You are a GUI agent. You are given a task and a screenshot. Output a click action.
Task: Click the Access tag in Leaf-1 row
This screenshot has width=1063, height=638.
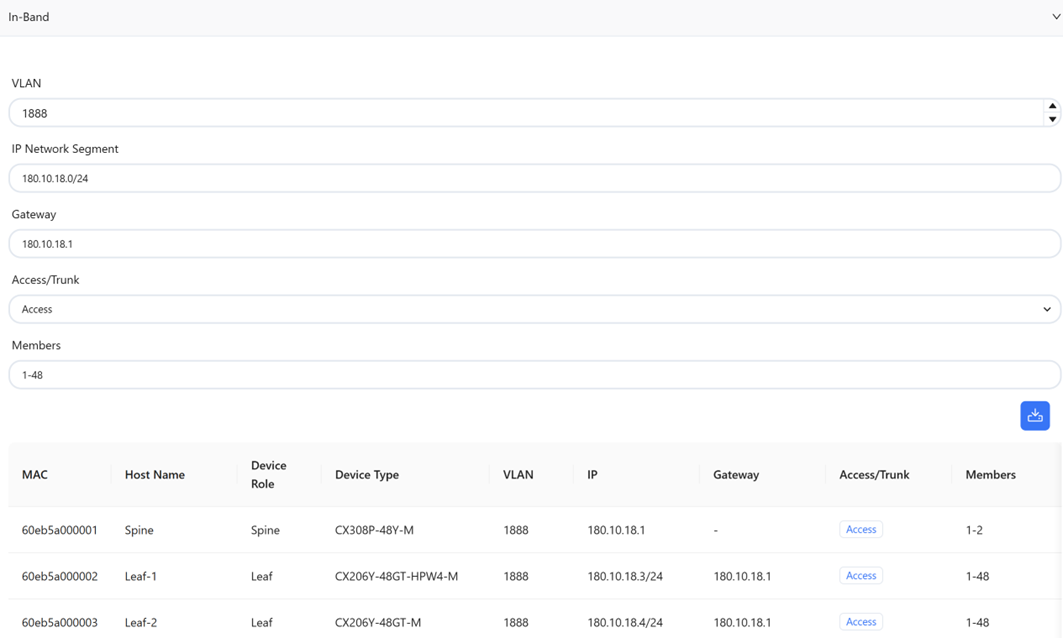(x=861, y=576)
